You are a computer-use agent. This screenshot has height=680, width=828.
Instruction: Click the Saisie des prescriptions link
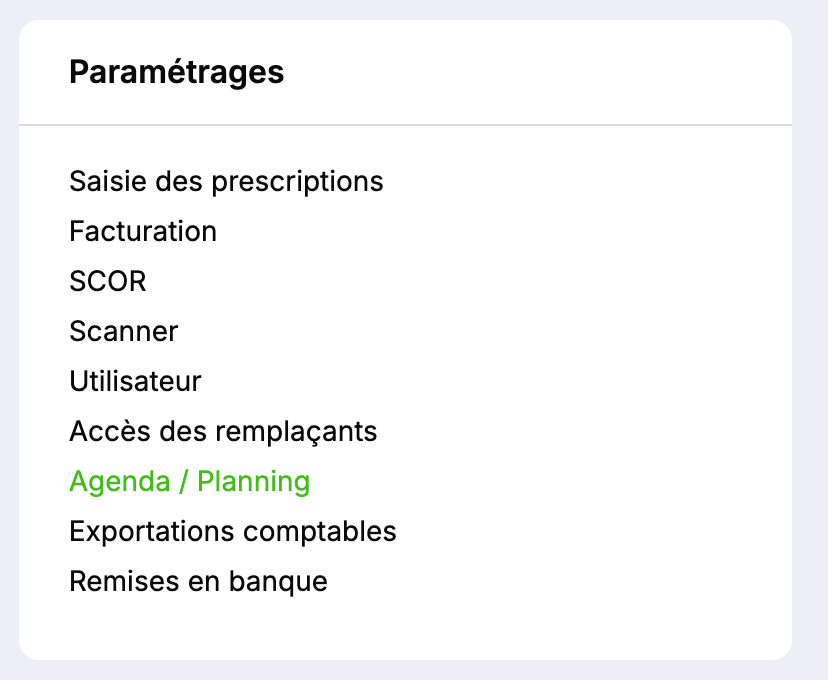pyautogui.click(x=226, y=182)
